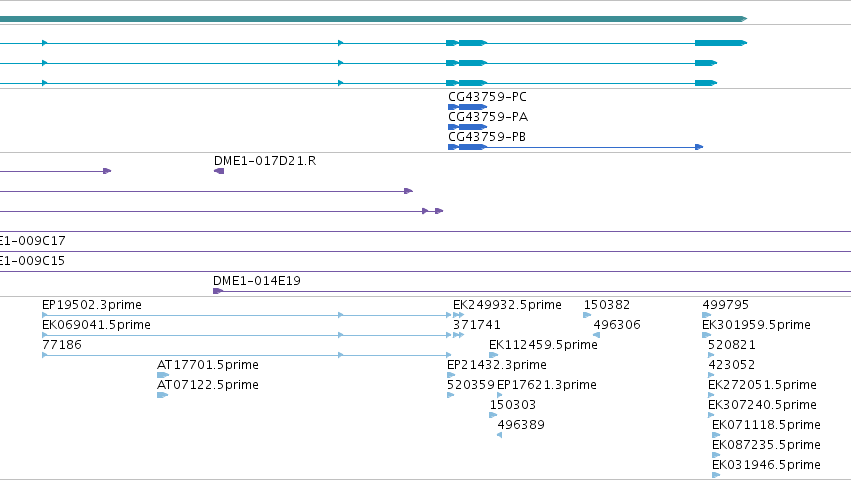This screenshot has height=480, width=851.
Task: Click the 150382 light blue arrow glyph
Action: [x=587, y=315]
